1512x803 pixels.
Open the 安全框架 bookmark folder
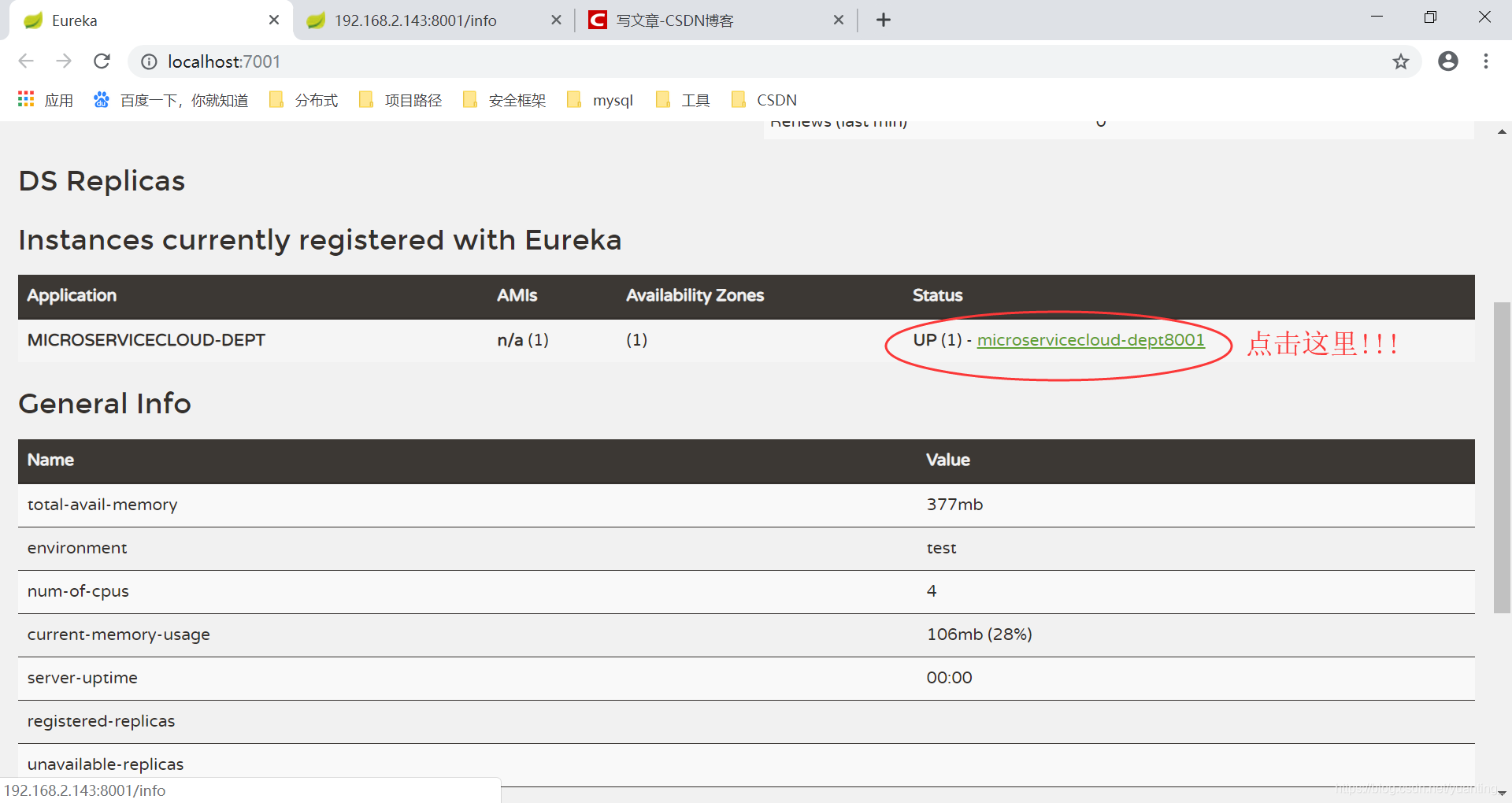click(x=504, y=100)
